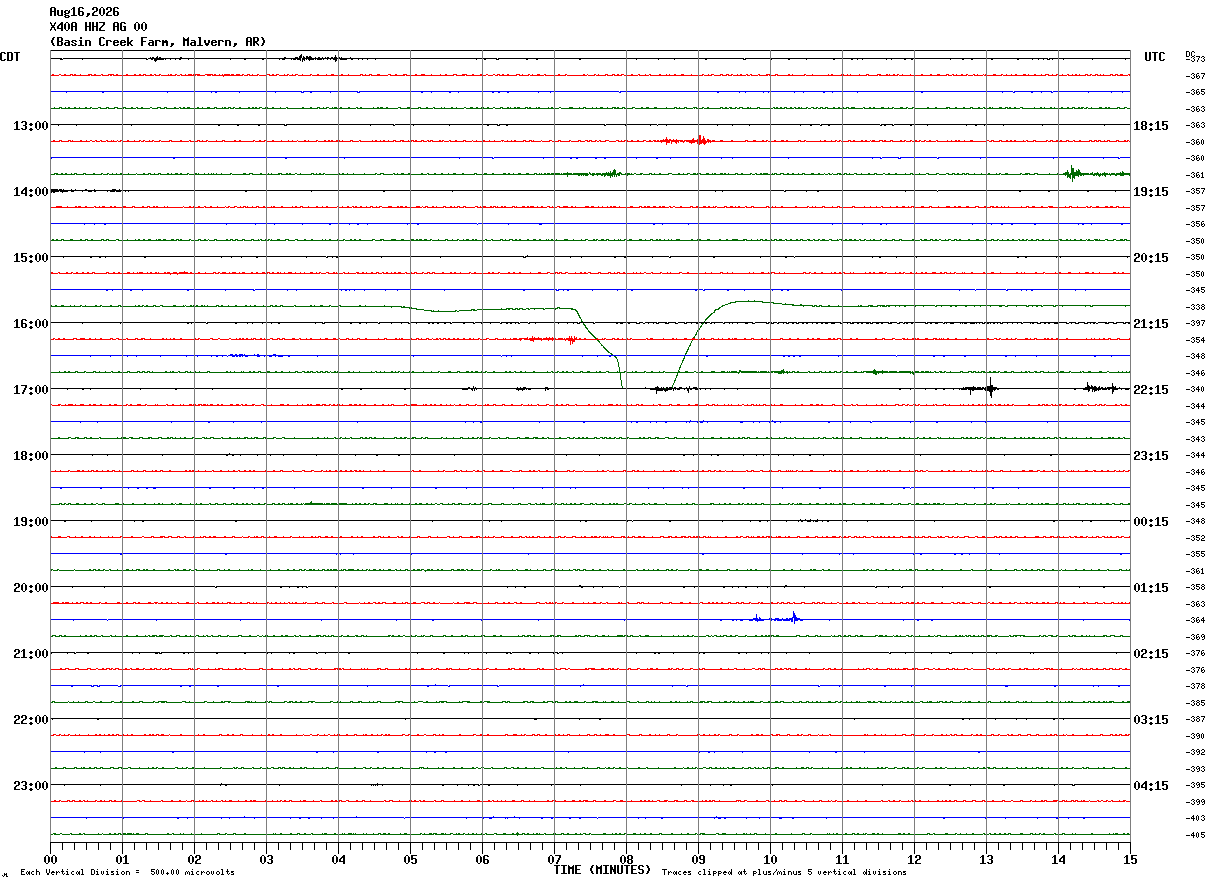Click the UTC timezone label

tap(1155, 57)
